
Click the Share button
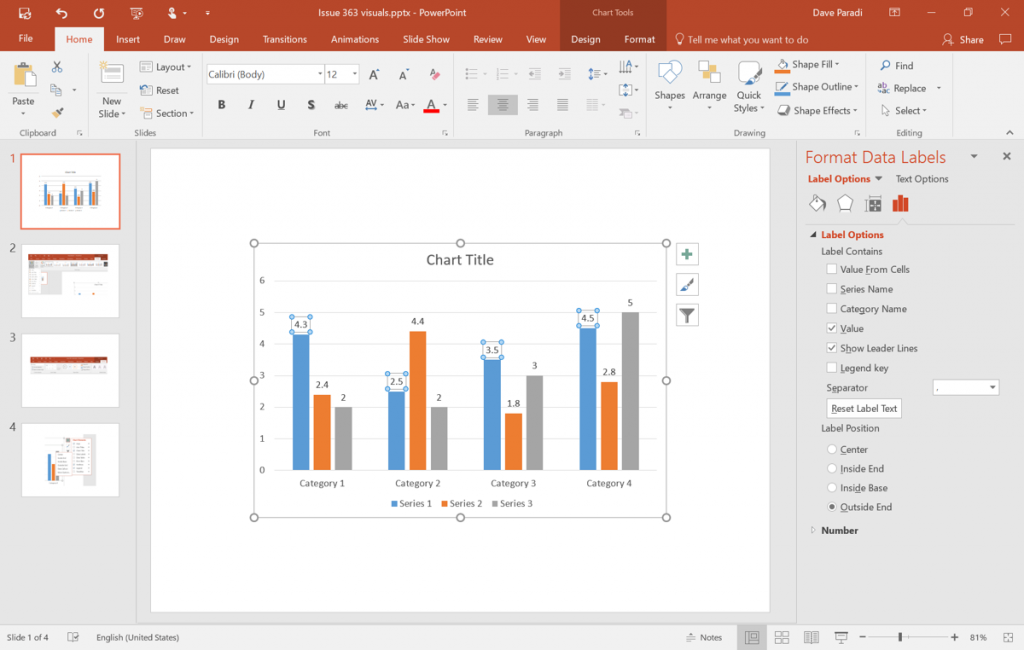pos(963,40)
